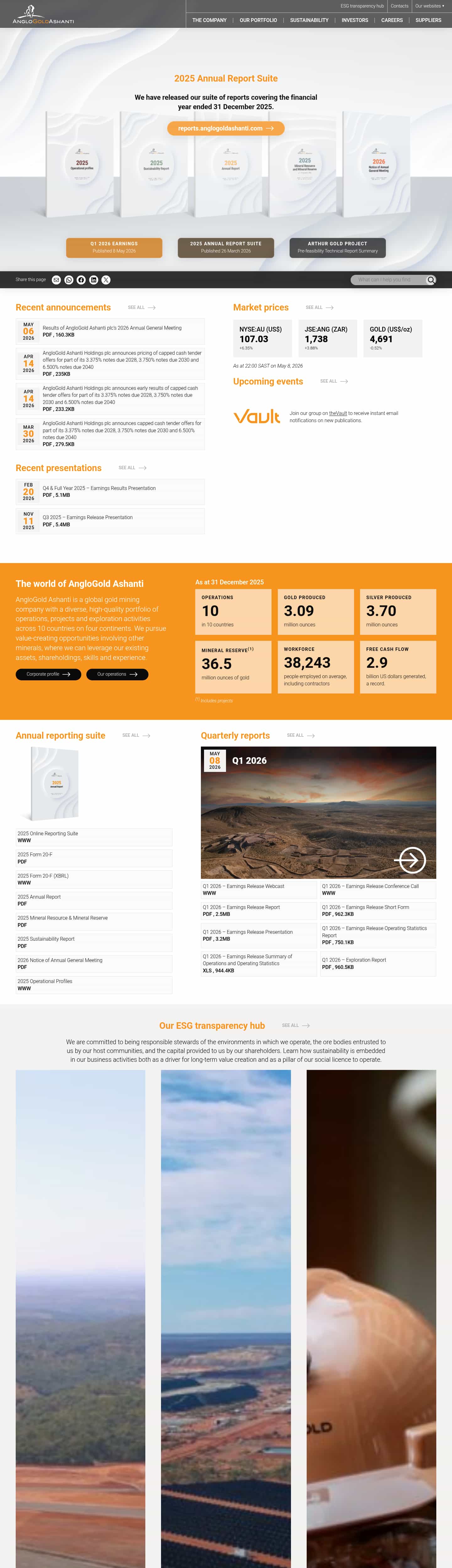Open 2025 Form 20-F PDF

94,858
